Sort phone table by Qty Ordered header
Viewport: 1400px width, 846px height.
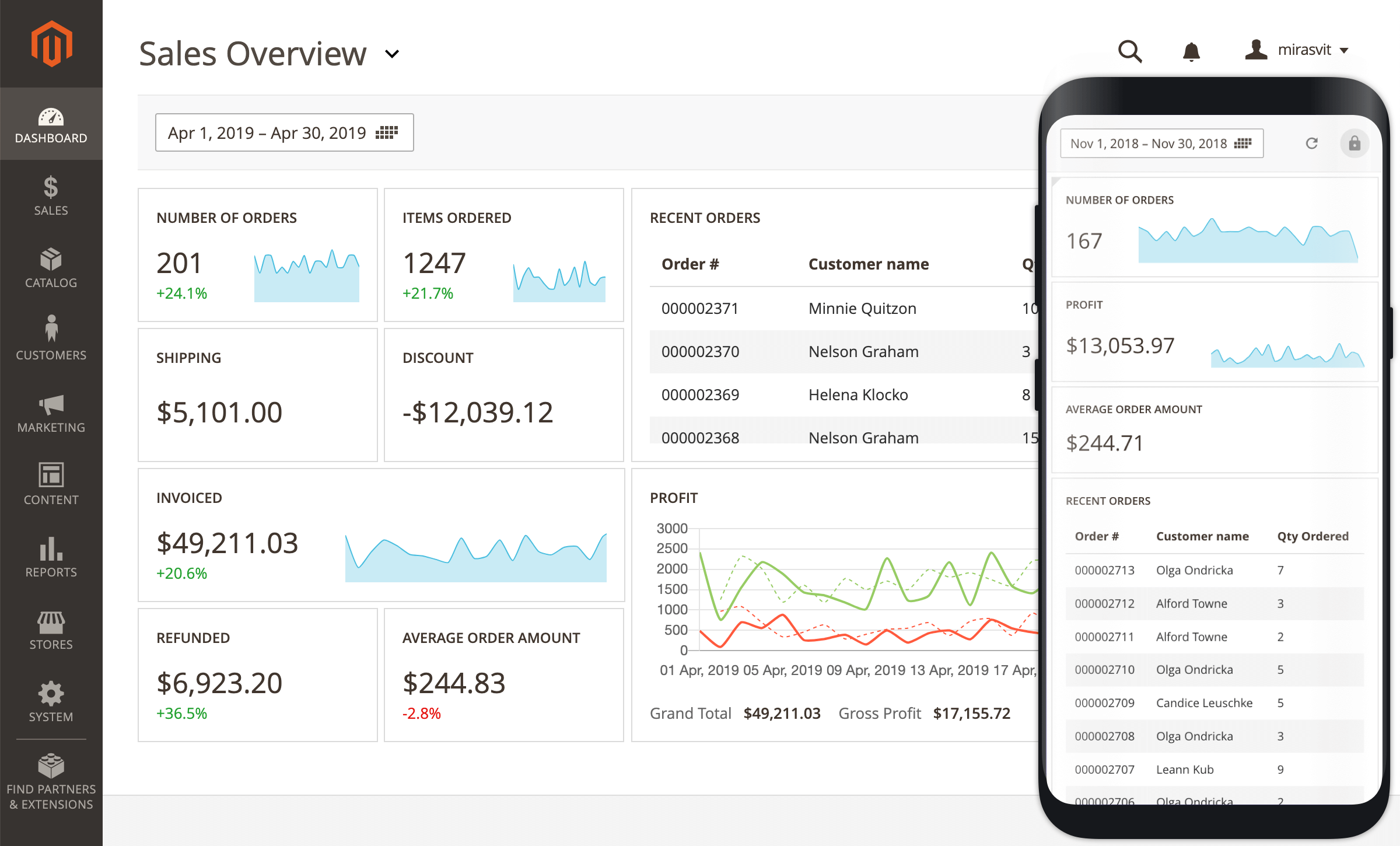[x=1312, y=536]
